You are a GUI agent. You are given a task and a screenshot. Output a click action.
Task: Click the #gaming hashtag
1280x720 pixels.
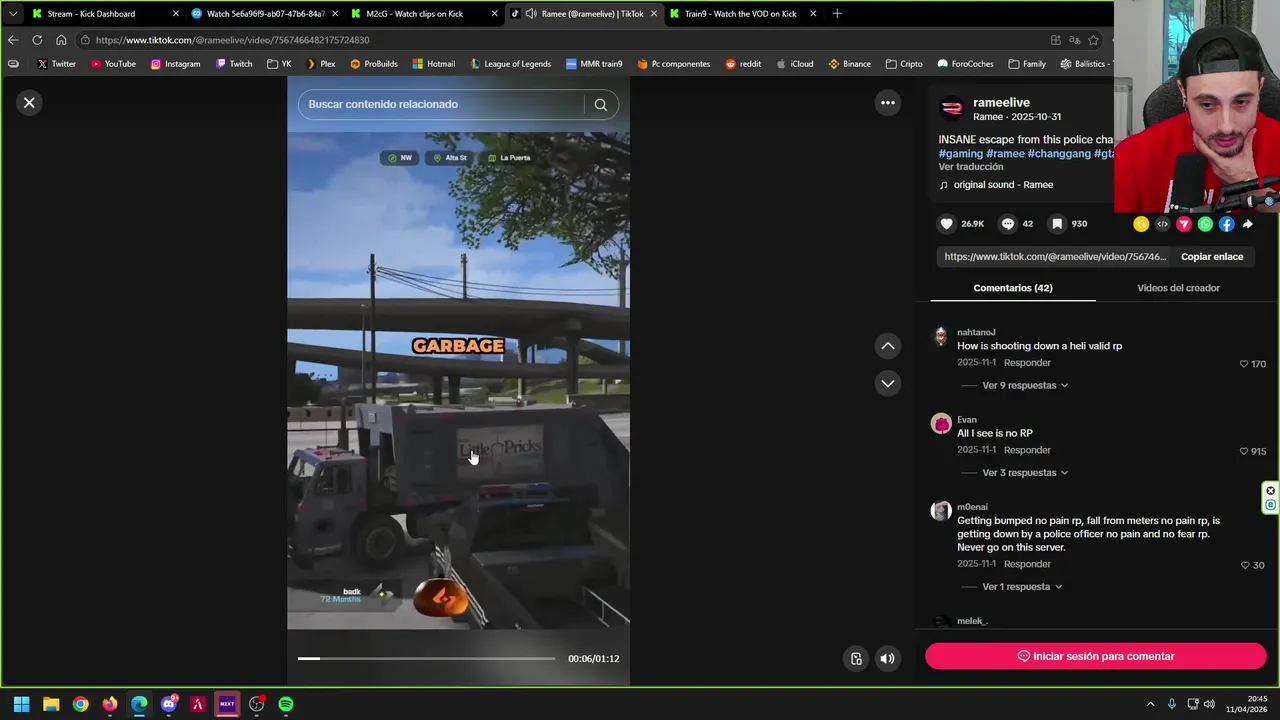tap(960, 154)
